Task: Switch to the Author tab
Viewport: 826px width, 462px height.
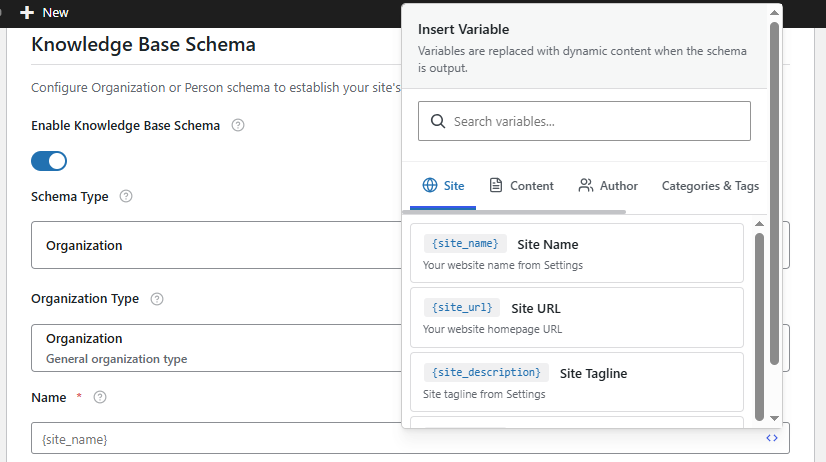Action: coord(608,186)
